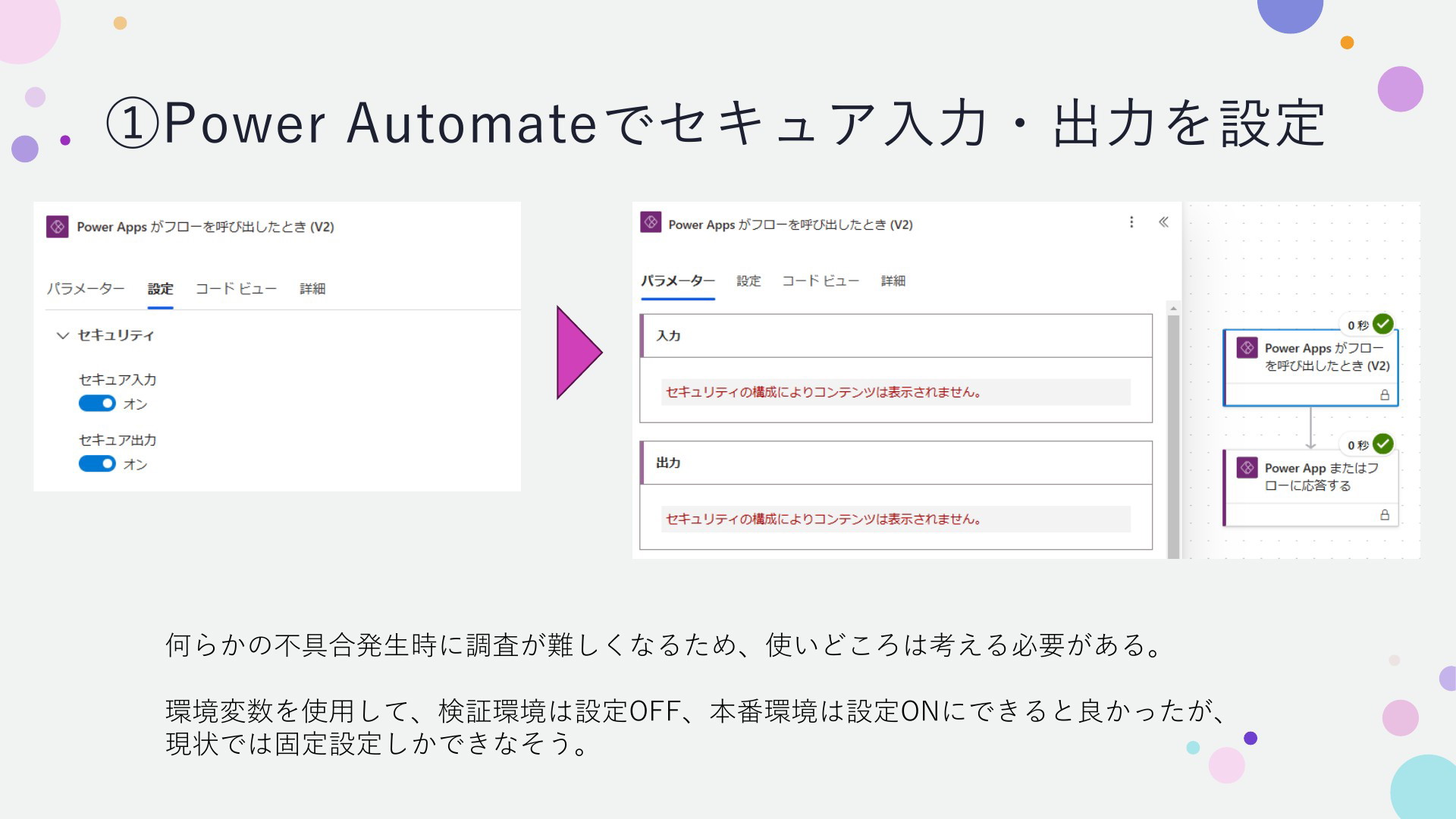
Task: Click right panel title Power Apps がフローを呼び出したとき (V2)
Action: 790,224
